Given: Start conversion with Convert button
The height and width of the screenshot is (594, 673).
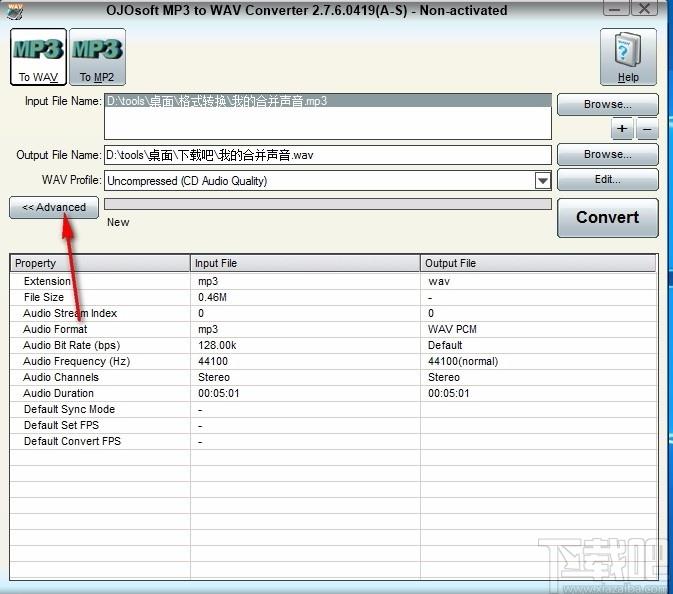Looking at the screenshot, I should point(607,218).
